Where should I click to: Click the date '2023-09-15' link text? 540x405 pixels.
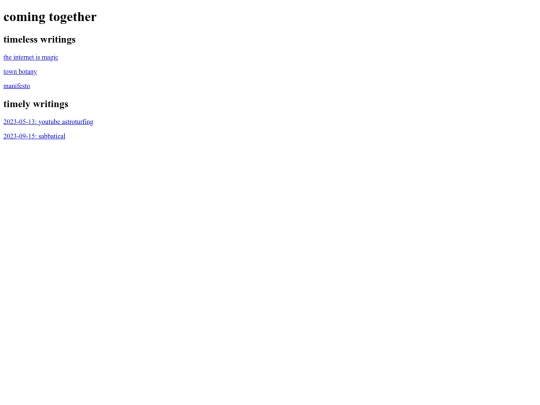(20, 136)
